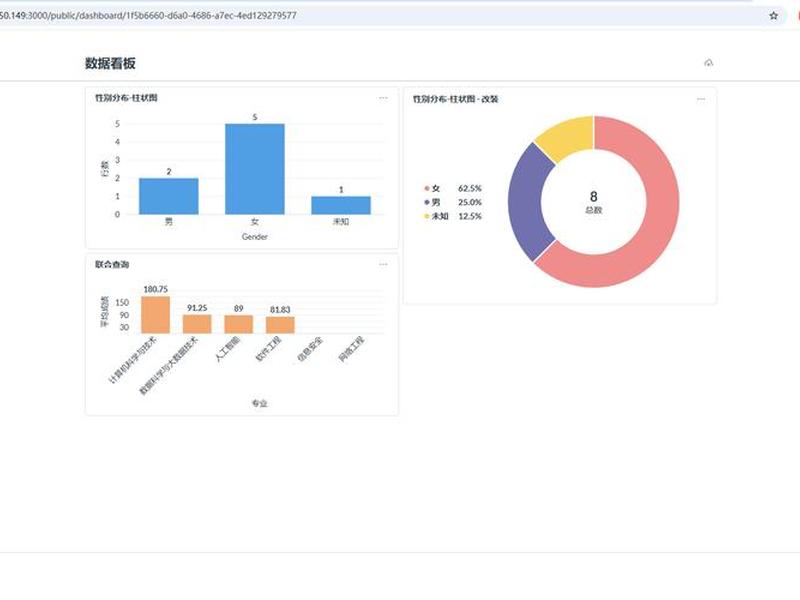This screenshot has width=800, height=600.
Task: Click the orange bar labeled 91.25
Action: click(197, 324)
